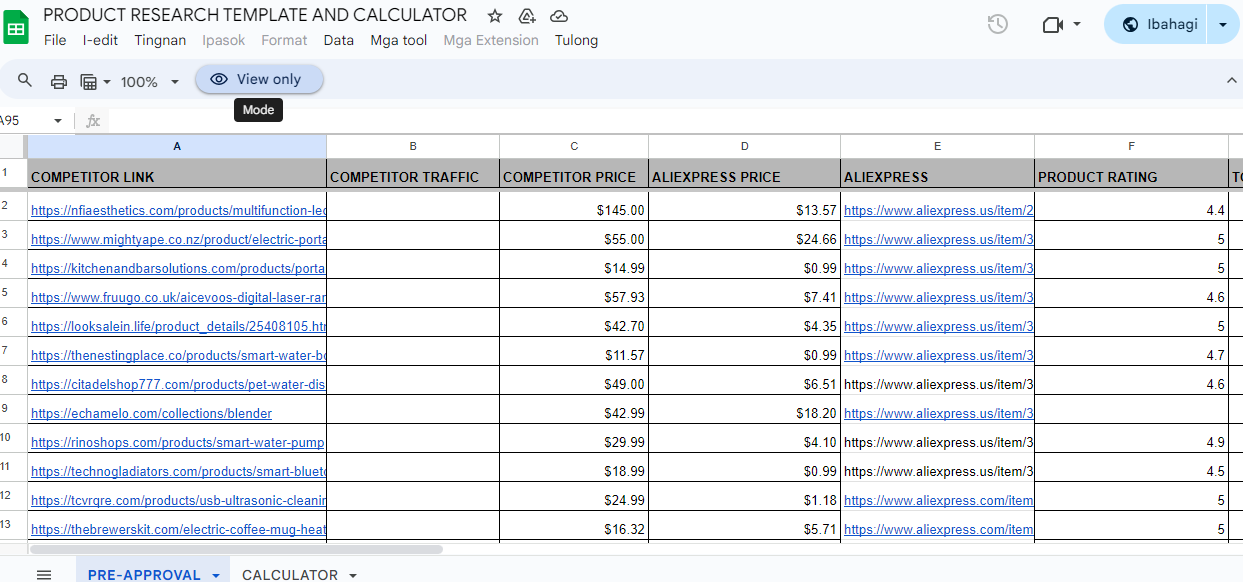Select the 4.4 product rating cell
Image resolution: width=1243 pixels, height=582 pixels.
[x=1131, y=207]
